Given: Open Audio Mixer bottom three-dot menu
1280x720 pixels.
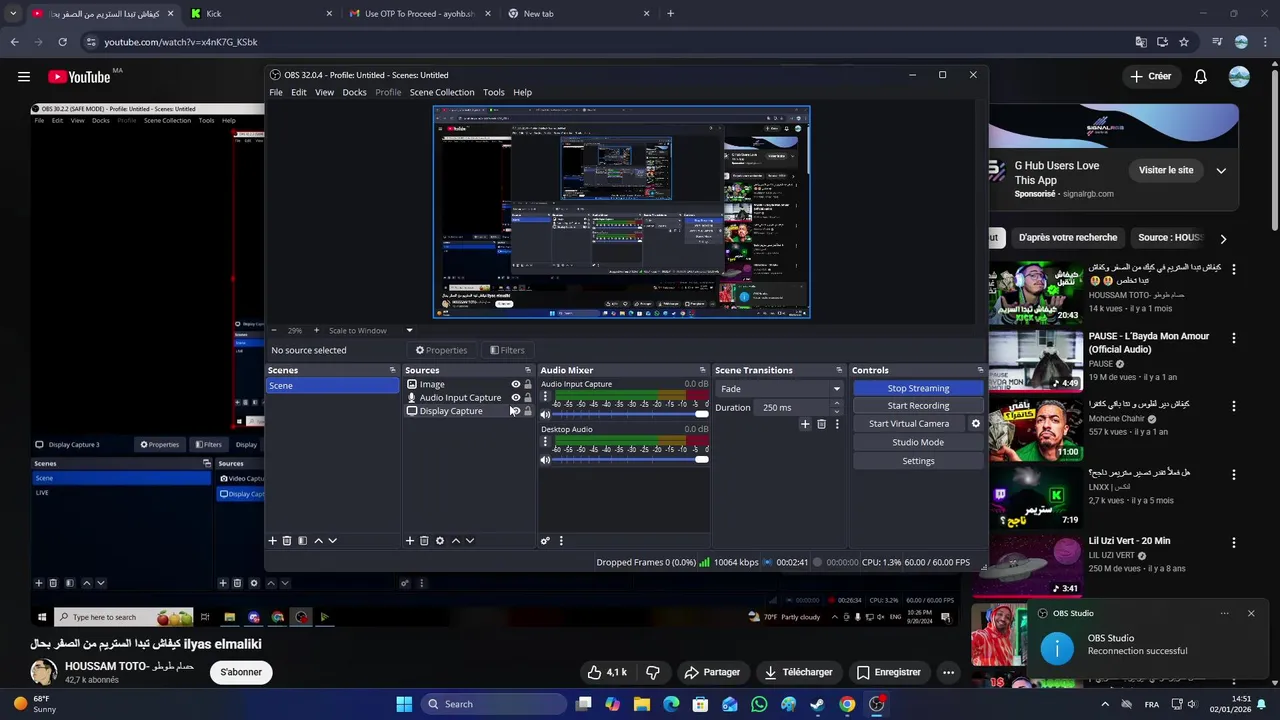Looking at the screenshot, I should pos(561,541).
